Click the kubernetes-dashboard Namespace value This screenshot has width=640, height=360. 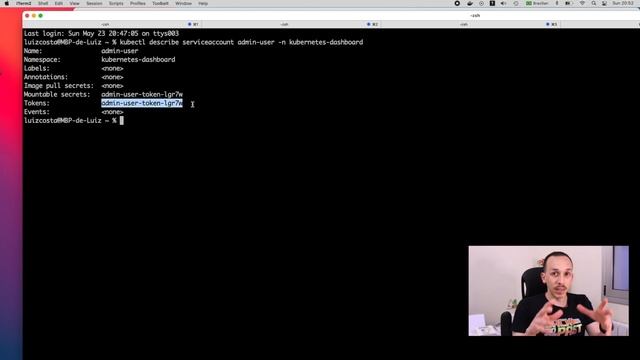pos(138,60)
